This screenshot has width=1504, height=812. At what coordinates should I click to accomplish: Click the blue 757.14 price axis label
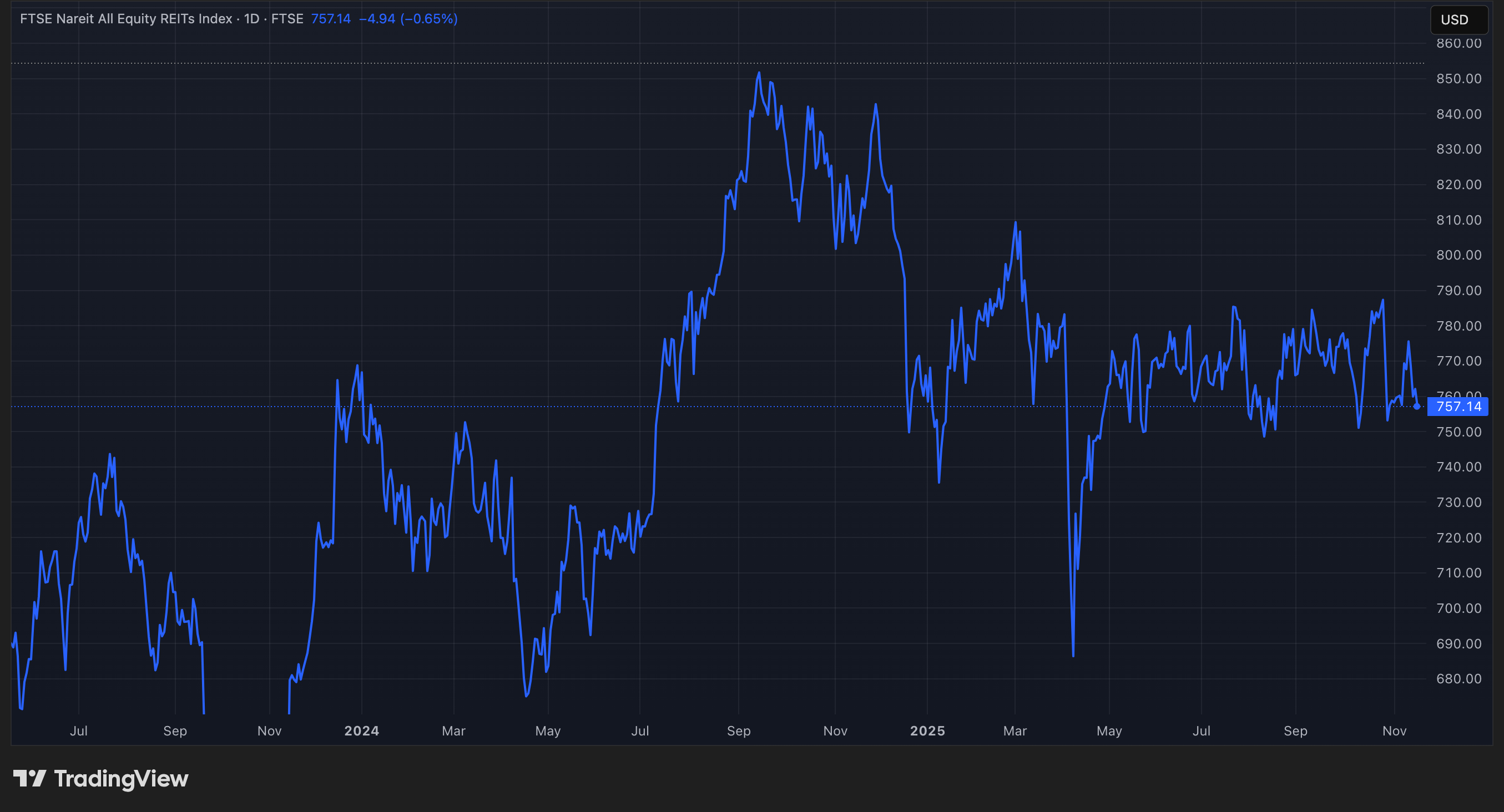tap(1457, 407)
